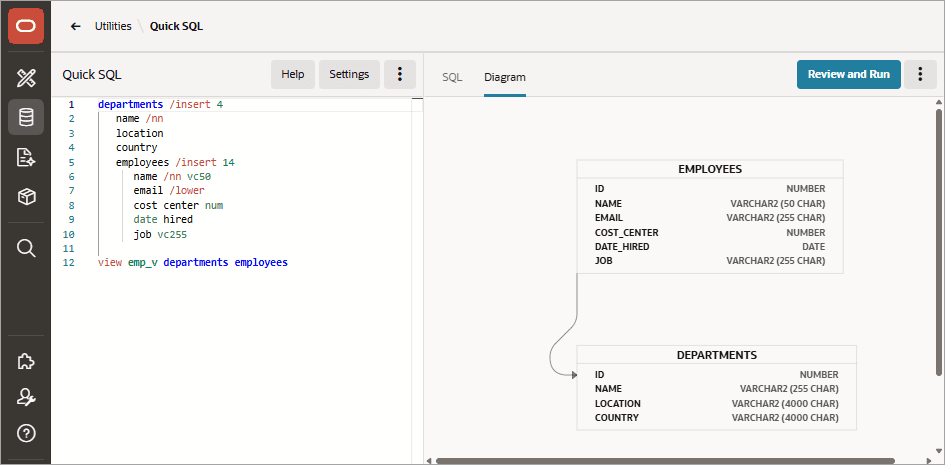Click DATE_HIRED column in EMPLOYEES table
Image resolution: width=945 pixels, height=465 pixels.
tap(622, 247)
